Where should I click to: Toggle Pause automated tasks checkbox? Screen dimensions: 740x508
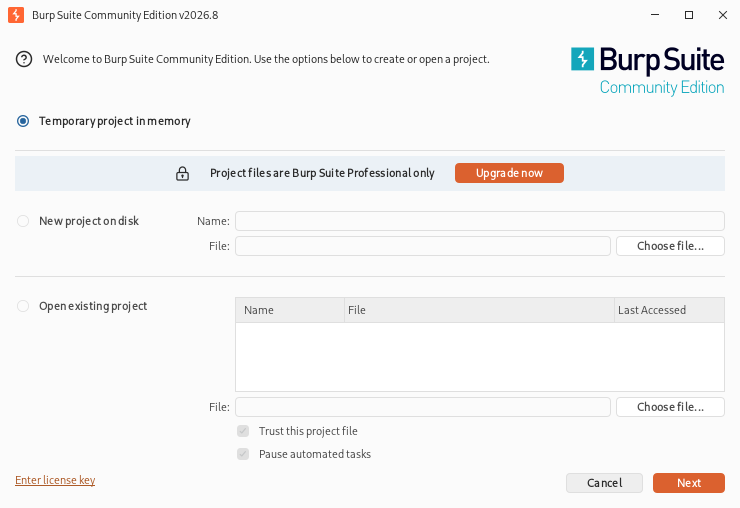tap(243, 454)
